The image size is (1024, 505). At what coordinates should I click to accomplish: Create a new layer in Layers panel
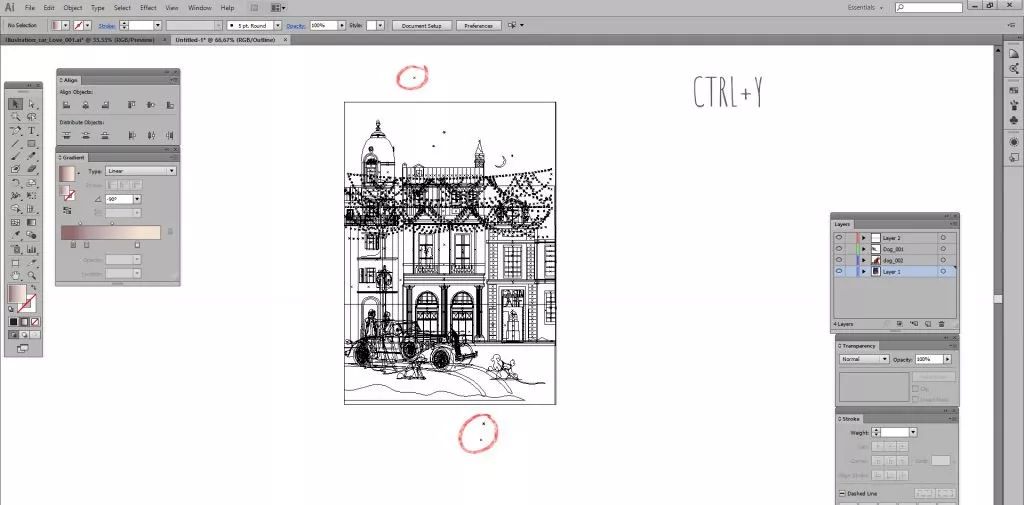coord(928,324)
